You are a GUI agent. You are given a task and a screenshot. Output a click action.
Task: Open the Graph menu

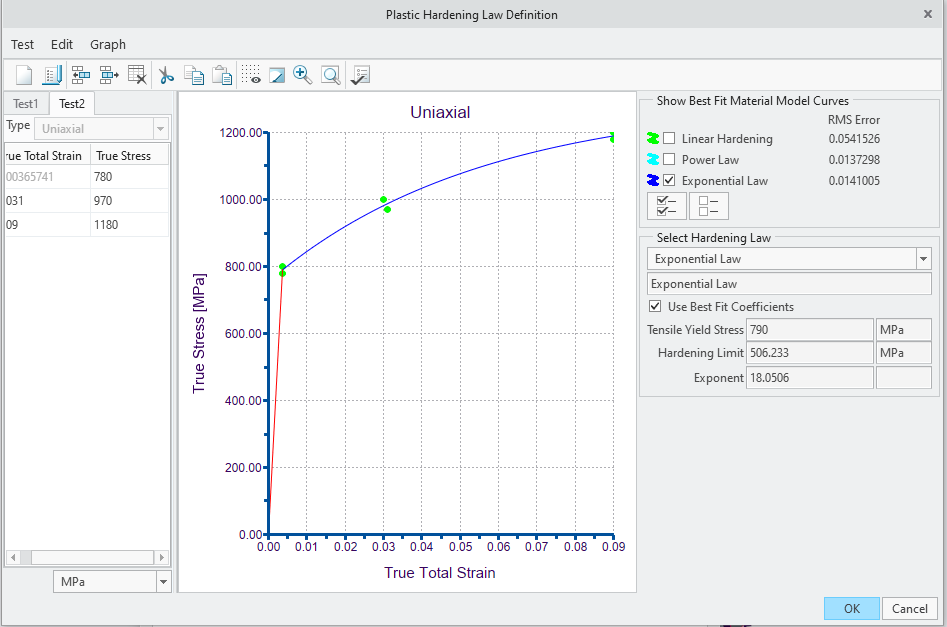[x=108, y=44]
